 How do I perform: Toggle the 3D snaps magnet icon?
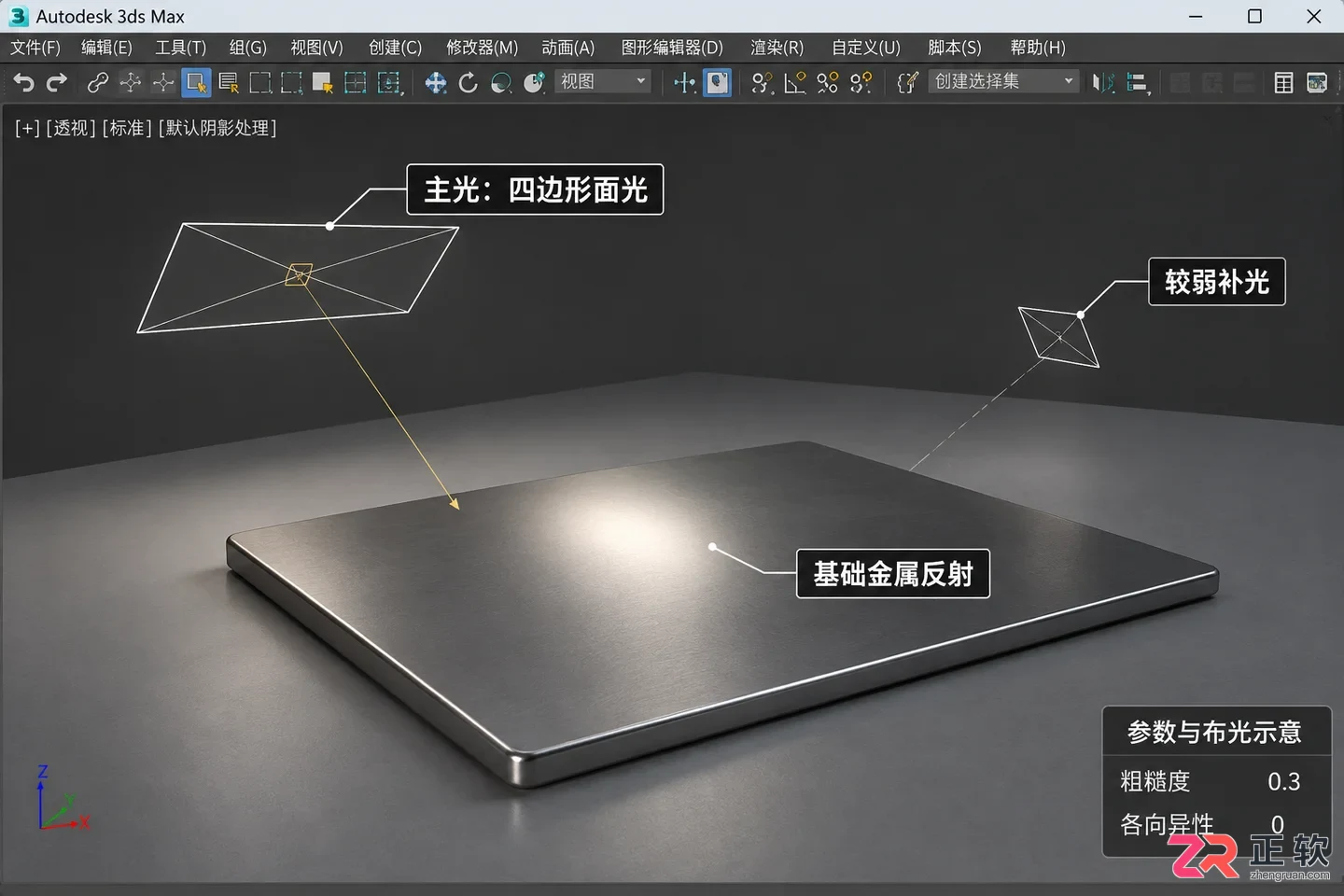762,83
